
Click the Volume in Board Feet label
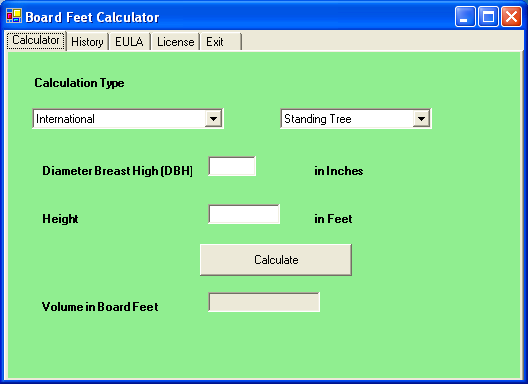click(x=100, y=307)
